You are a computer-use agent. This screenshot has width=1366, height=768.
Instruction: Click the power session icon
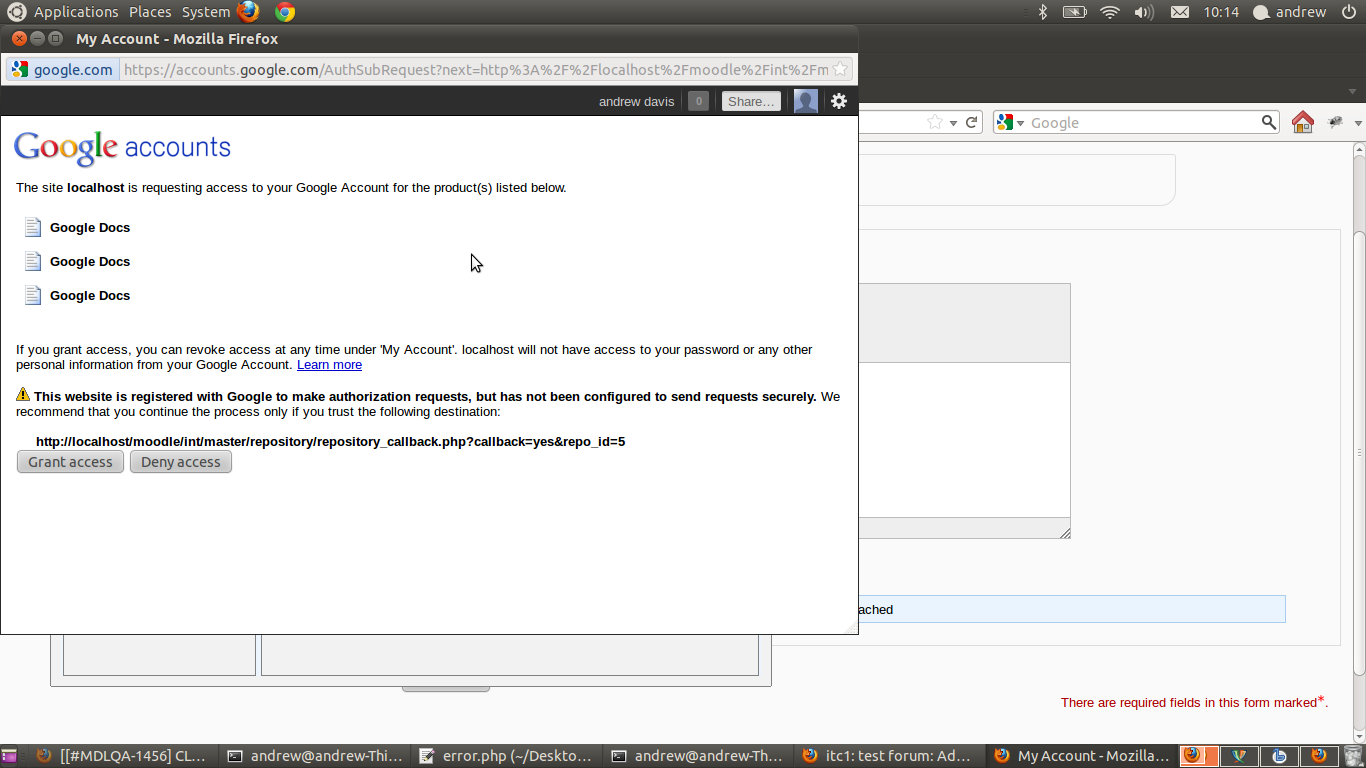tap(1348, 12)
